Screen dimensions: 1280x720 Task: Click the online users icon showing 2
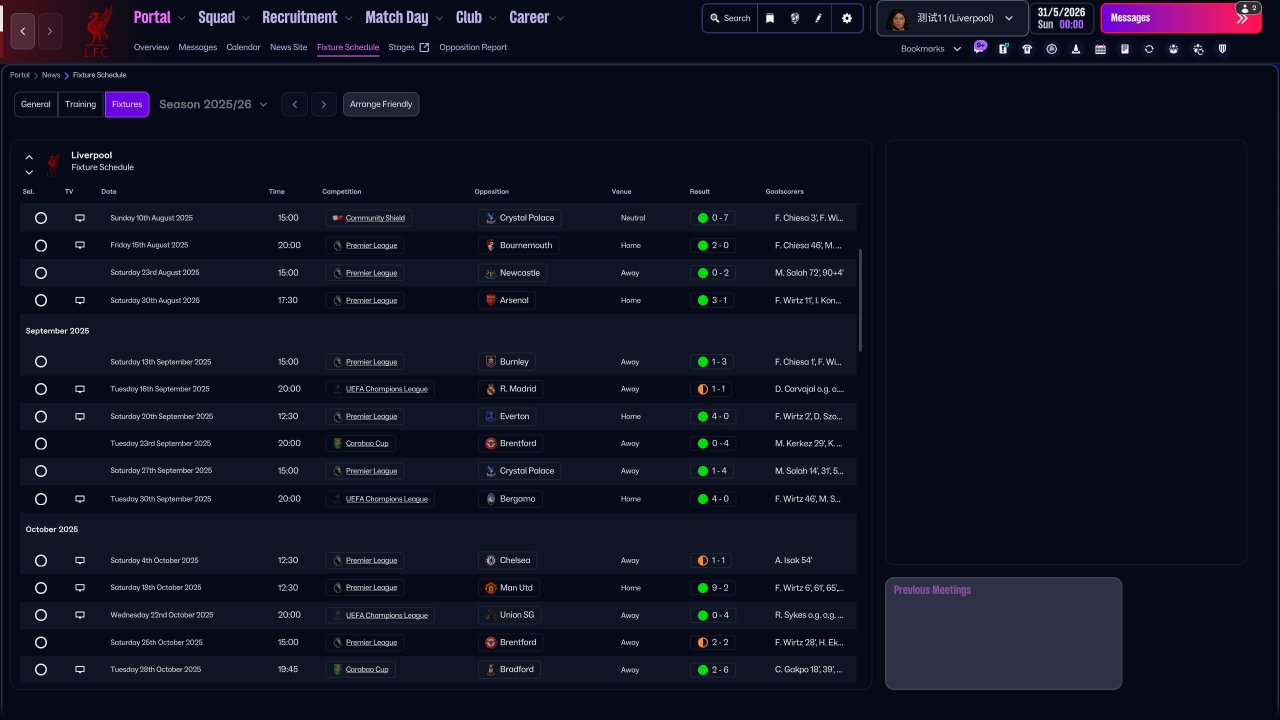click(x=1247, y=8)
